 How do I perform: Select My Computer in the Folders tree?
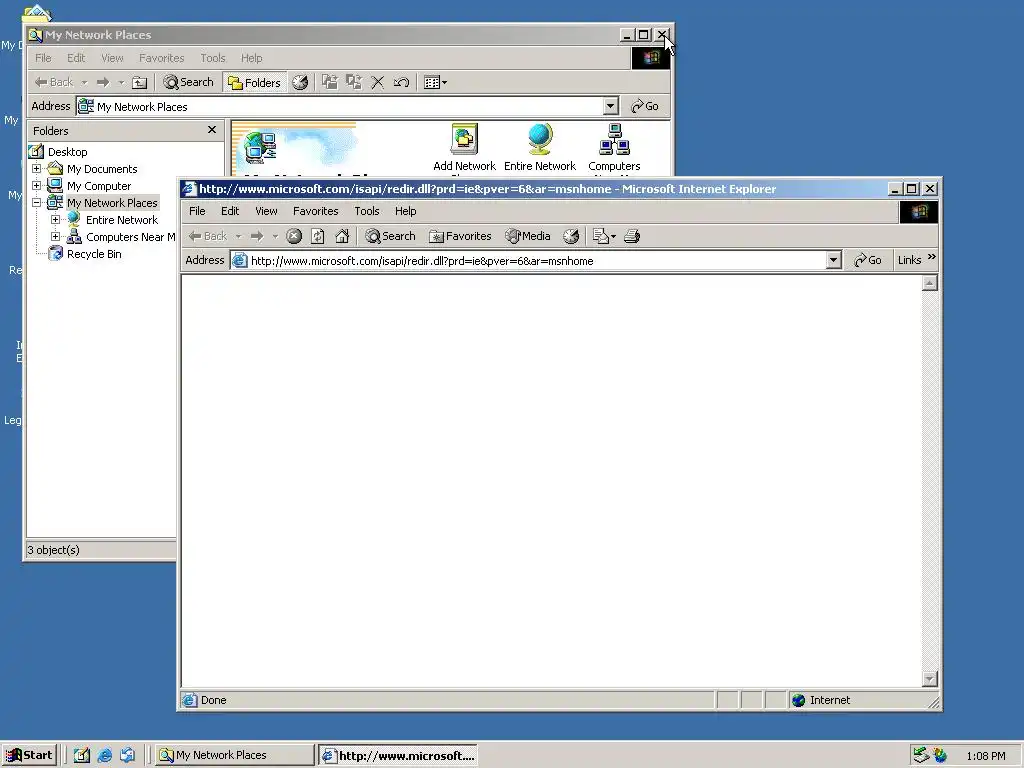tap(99, 186)
